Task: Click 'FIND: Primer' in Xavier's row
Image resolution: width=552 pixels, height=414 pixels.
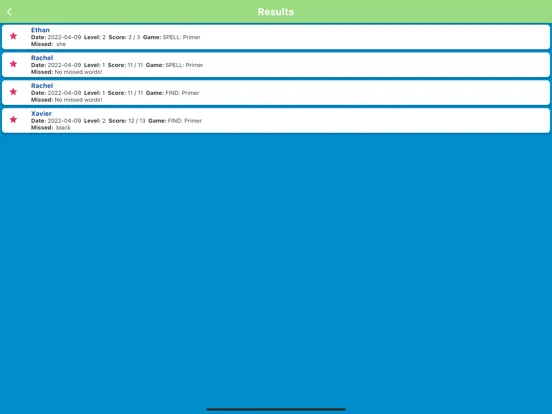Action: pyautogui.click(x=185, y=120)
